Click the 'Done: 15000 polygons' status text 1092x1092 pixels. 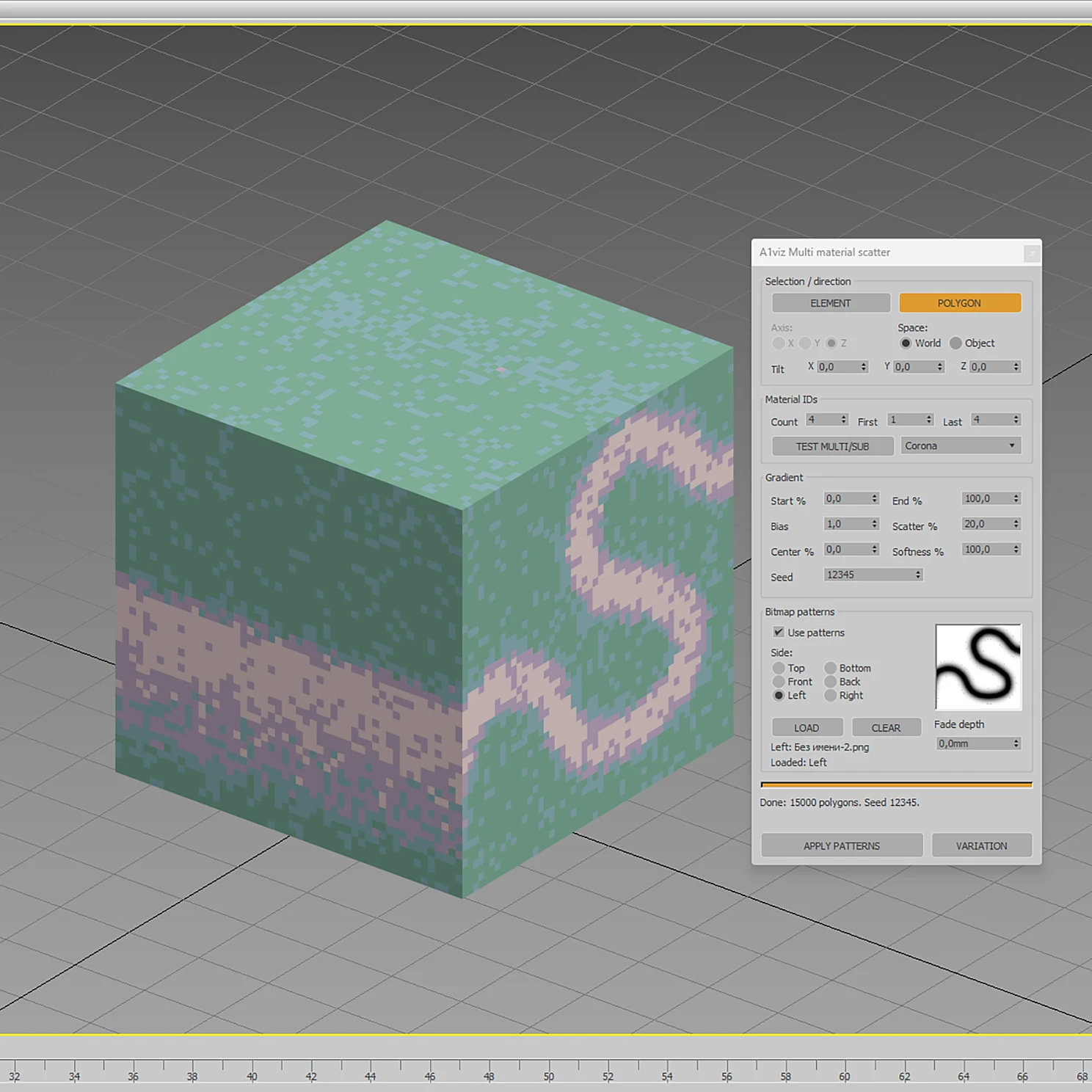[840, 802]
